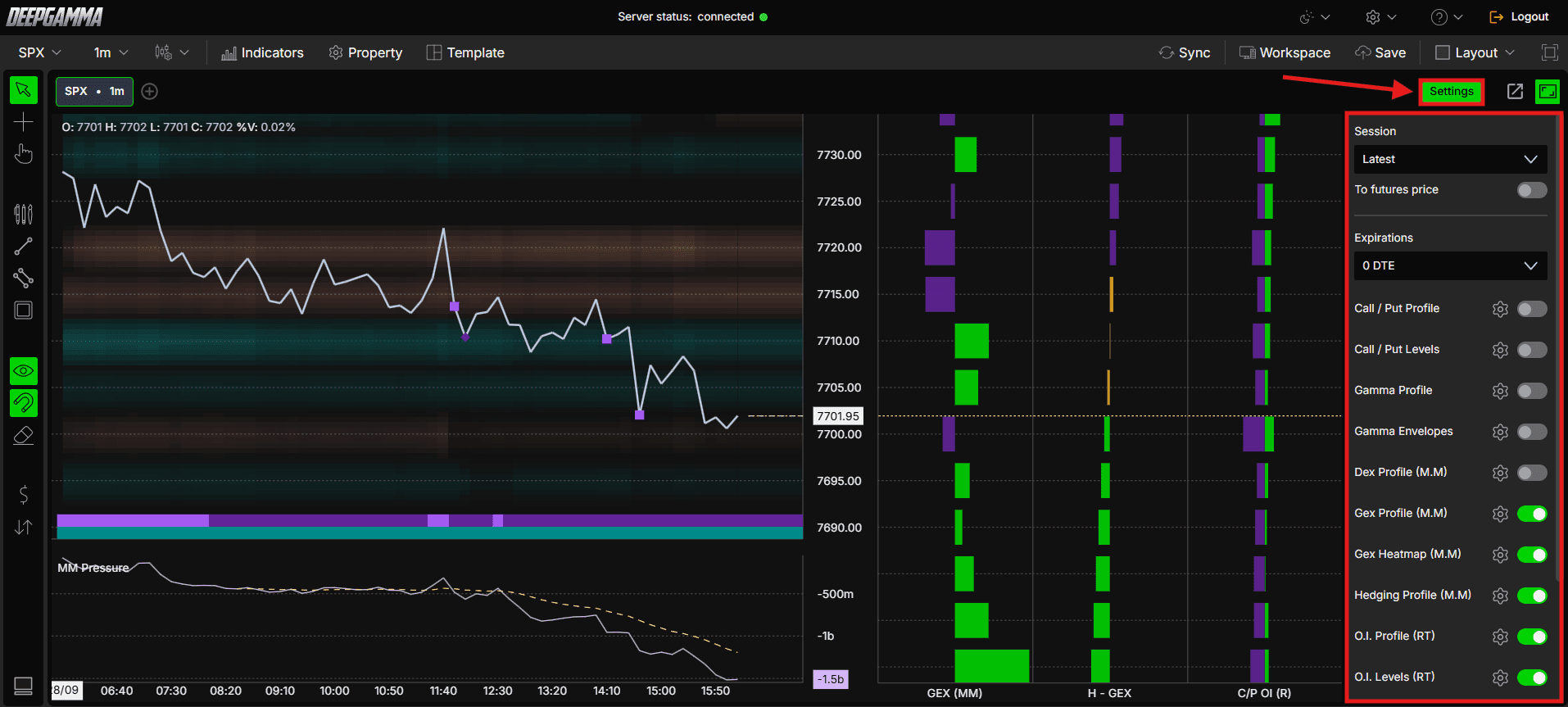Add a new chart tab with plus icon

[149, 91]
